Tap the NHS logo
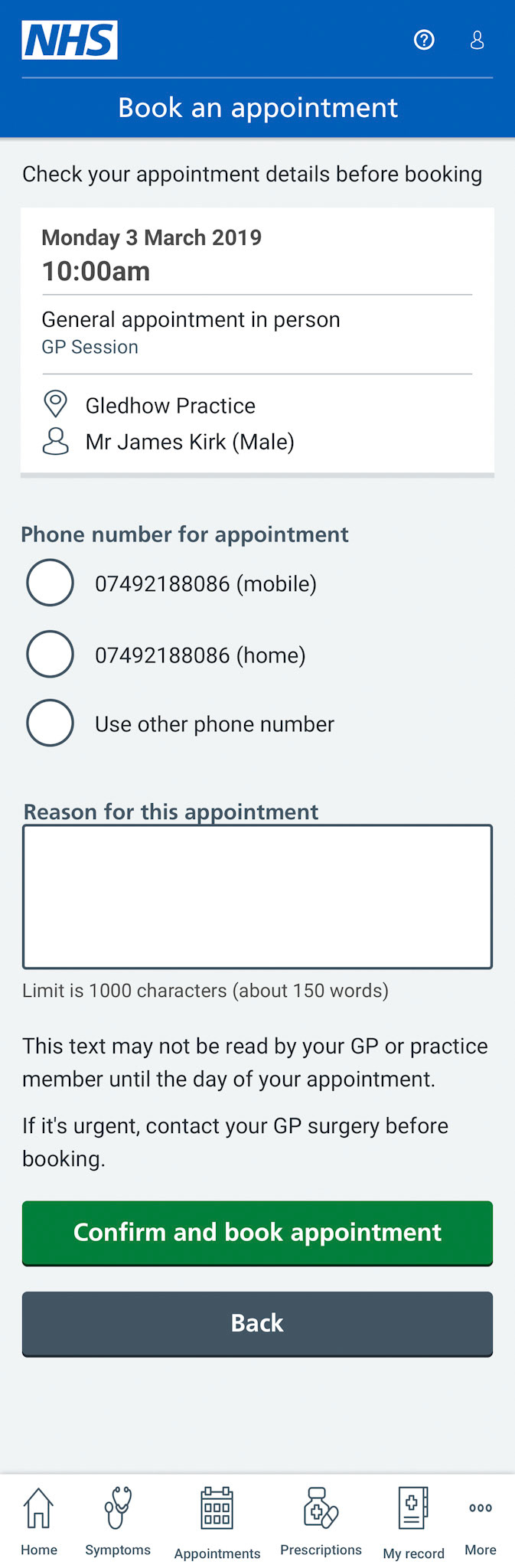The image size is (515, 1568). click(x=70, y=40)
